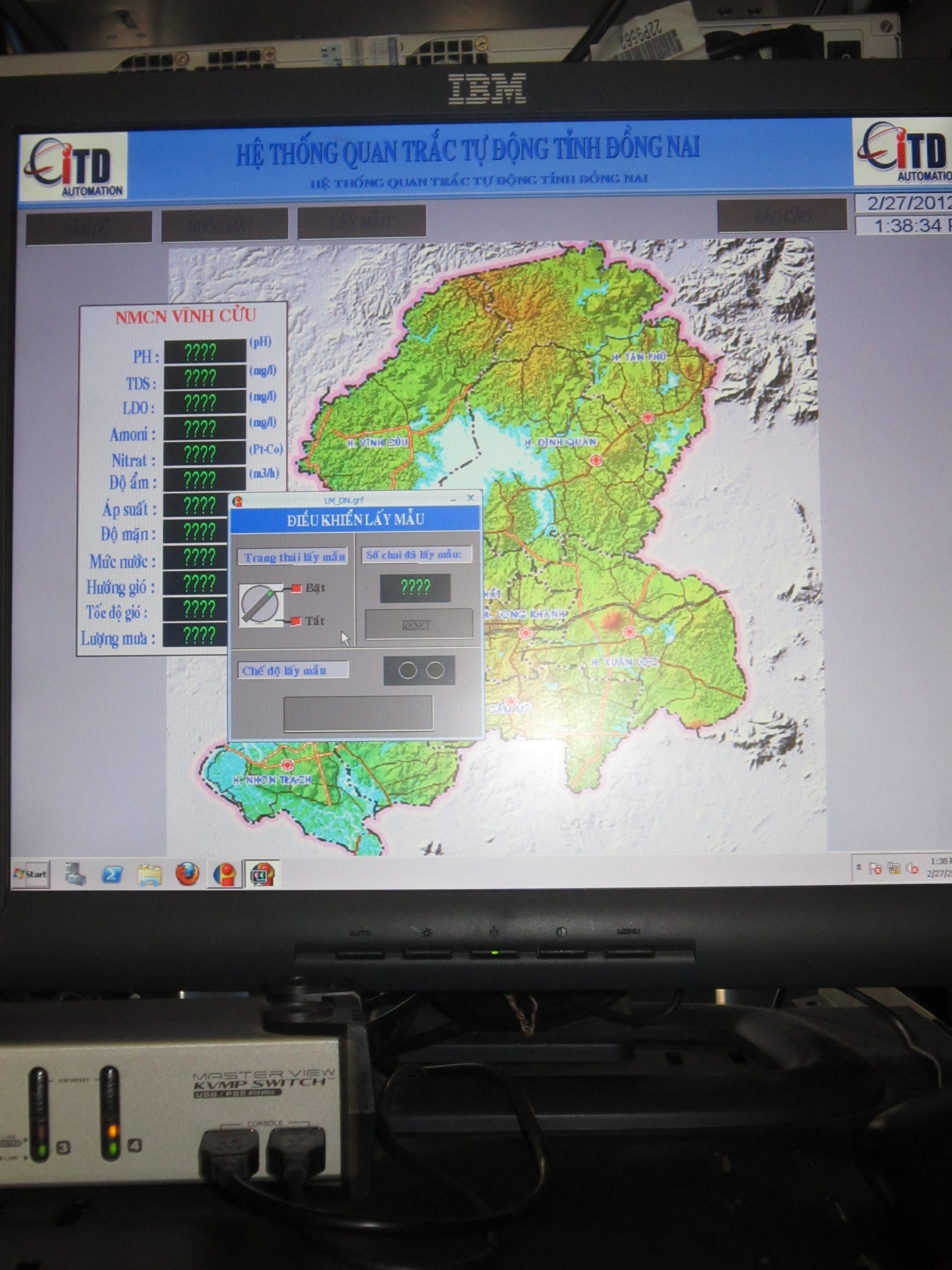
Task: Click the H. Xuân Lộc station marker
Action: [629, 632]
